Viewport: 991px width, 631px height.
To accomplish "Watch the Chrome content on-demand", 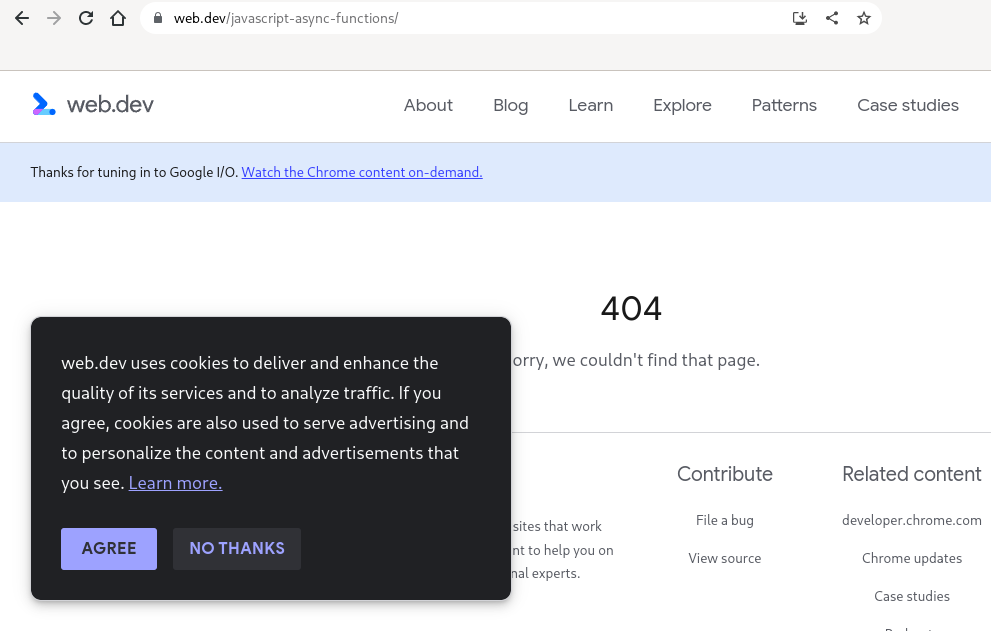I will click(361, 172).
